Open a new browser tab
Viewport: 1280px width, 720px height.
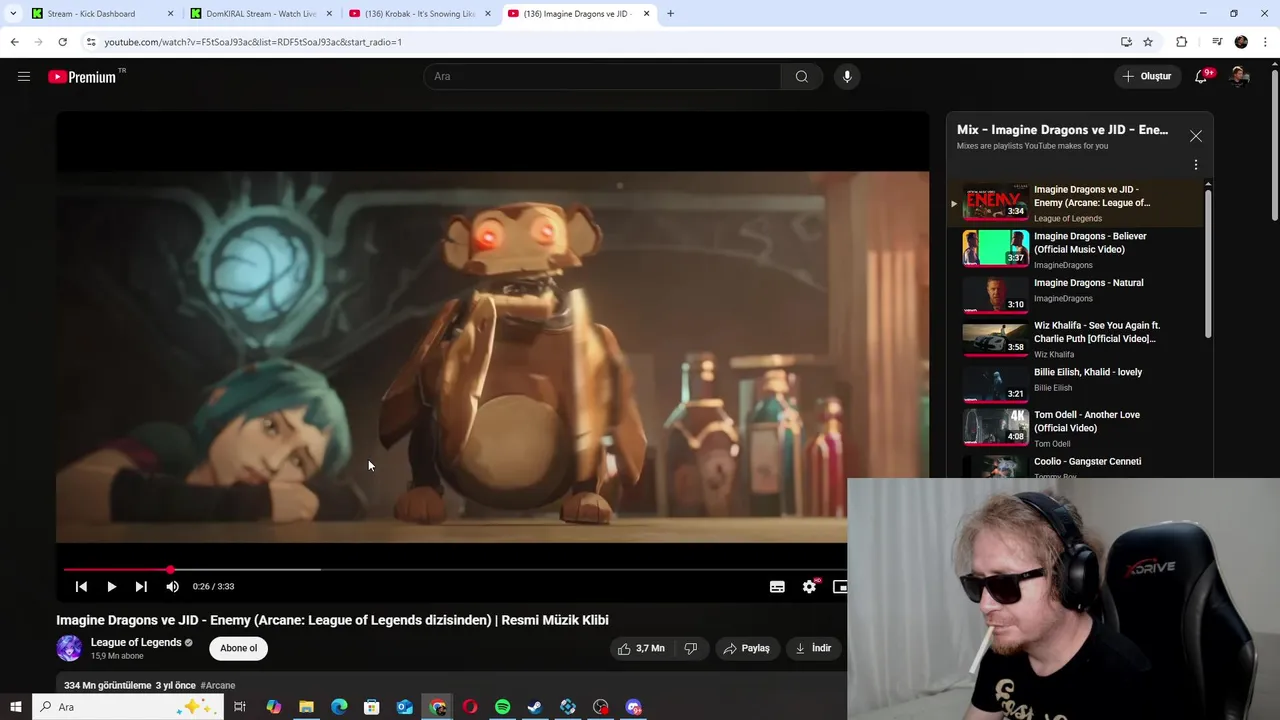coord(670,14)
